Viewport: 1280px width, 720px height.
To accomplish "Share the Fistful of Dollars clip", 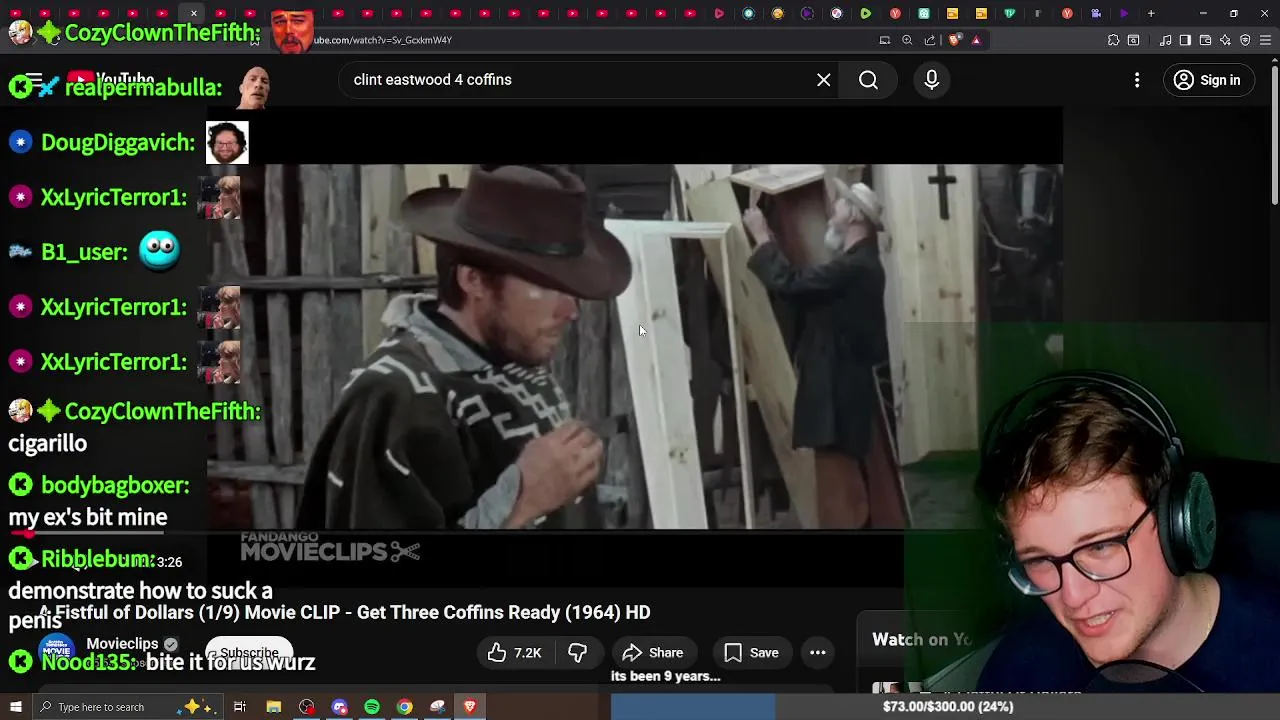I will 653,653.
